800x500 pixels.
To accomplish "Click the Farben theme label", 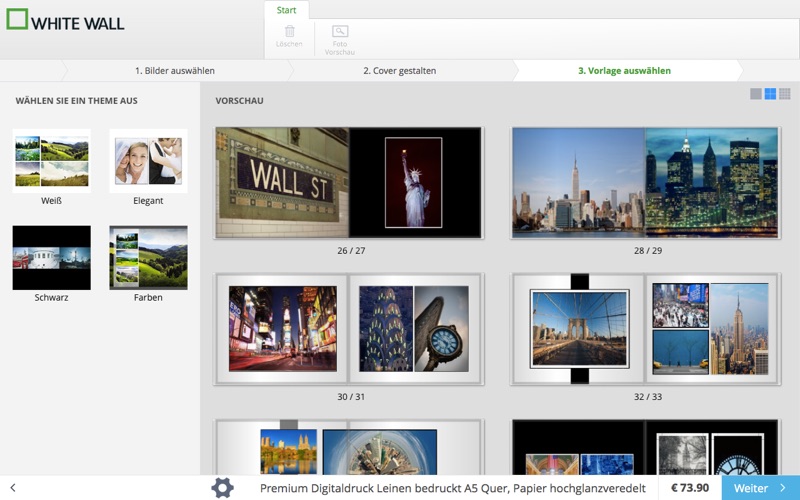I will 148,297.
